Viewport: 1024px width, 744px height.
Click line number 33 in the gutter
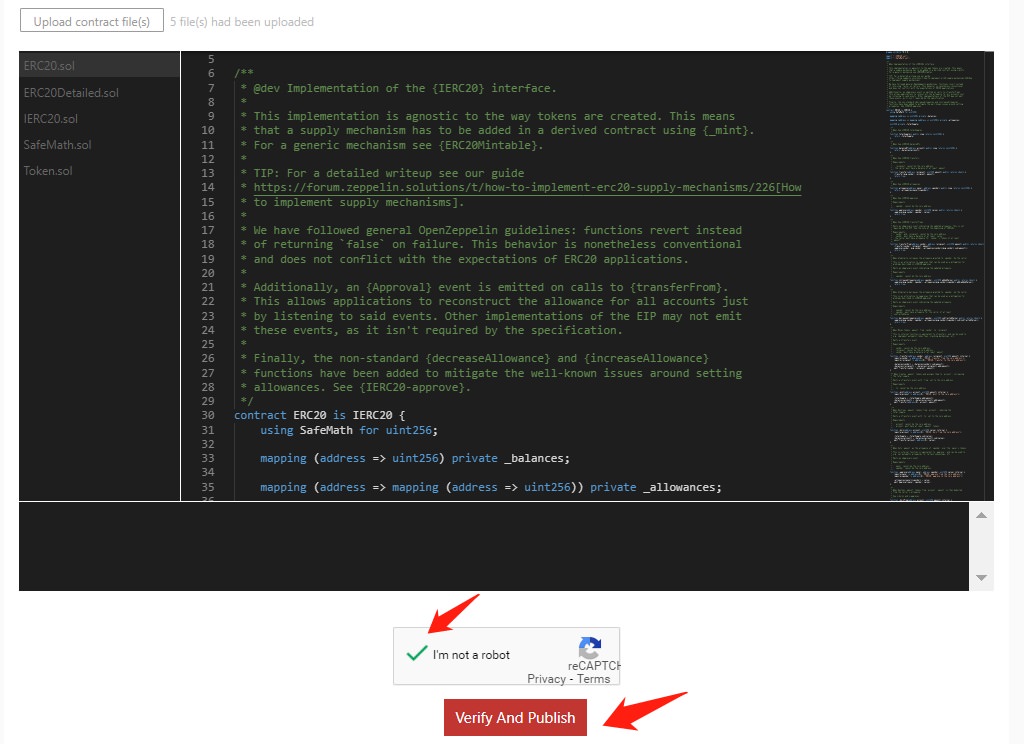(x=207, y=458)
